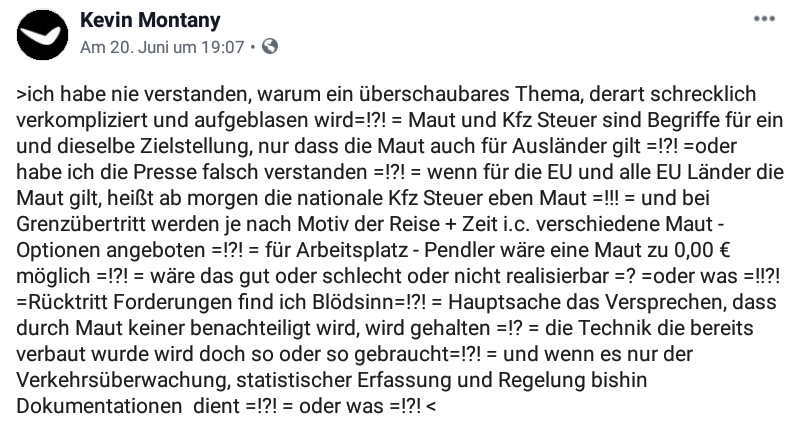Click the globe public audience icon
Viewport: 792px width, 439px height.
pyautogui.click(x=270, y=46)
